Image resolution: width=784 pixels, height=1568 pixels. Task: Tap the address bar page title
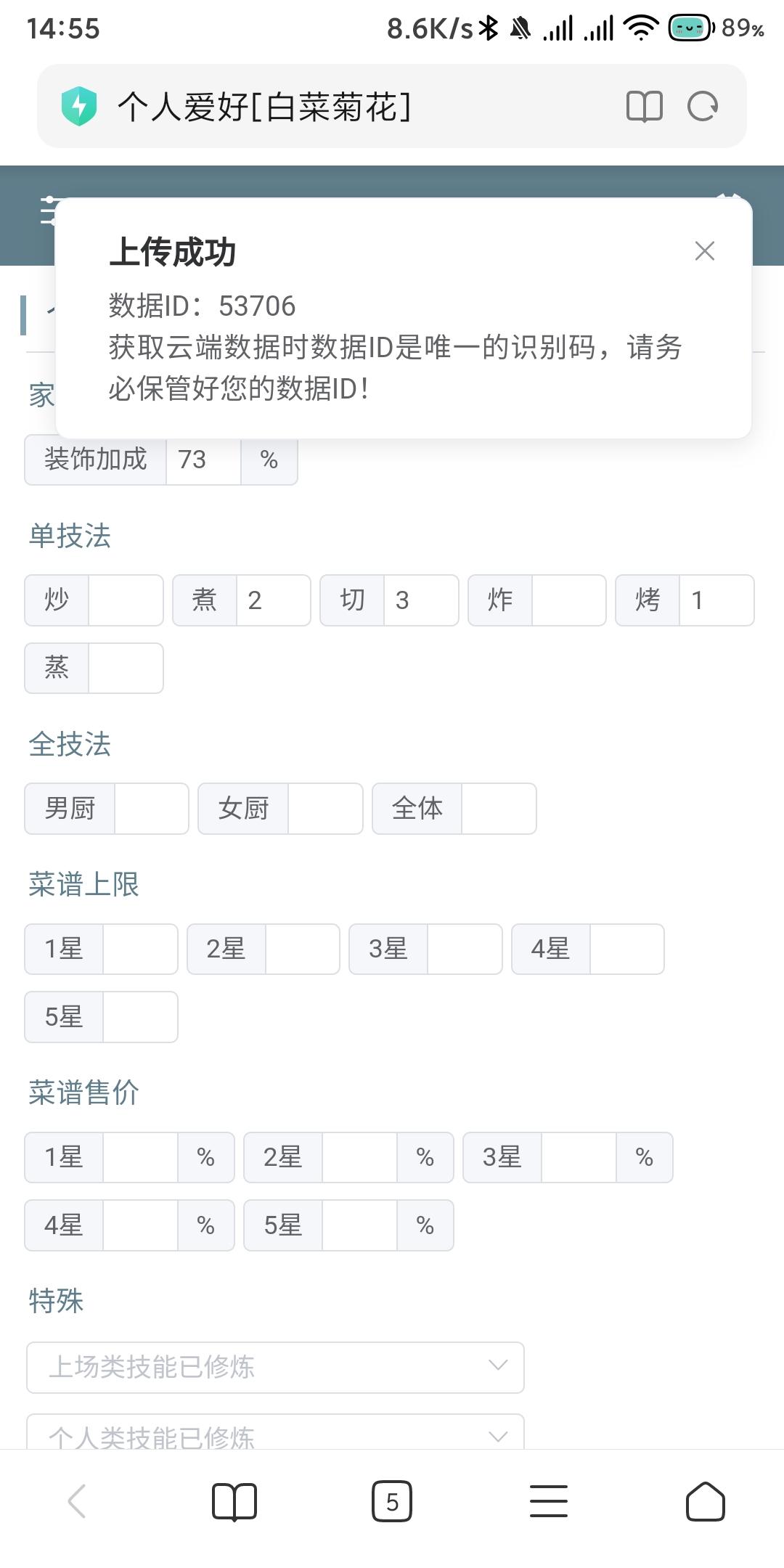(x=265, y=107)
